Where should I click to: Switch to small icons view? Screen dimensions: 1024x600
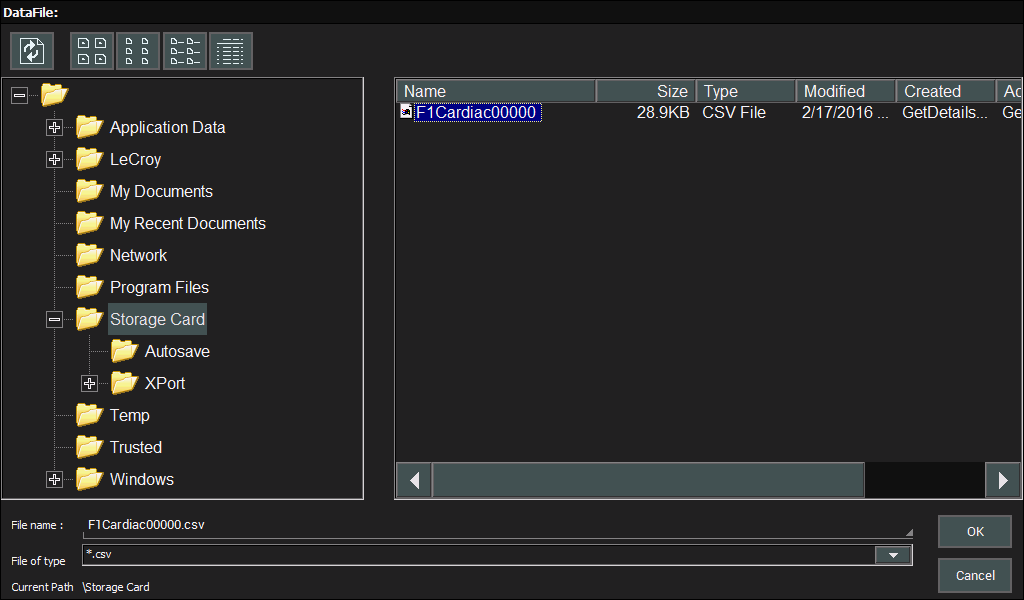click(138, 51)
